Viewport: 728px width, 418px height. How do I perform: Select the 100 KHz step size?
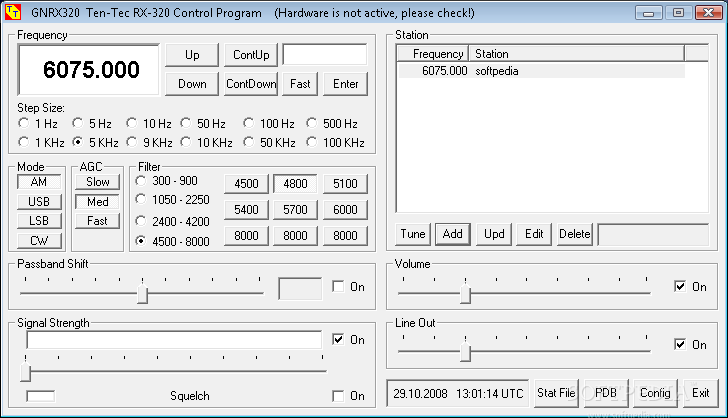point(335,142)
